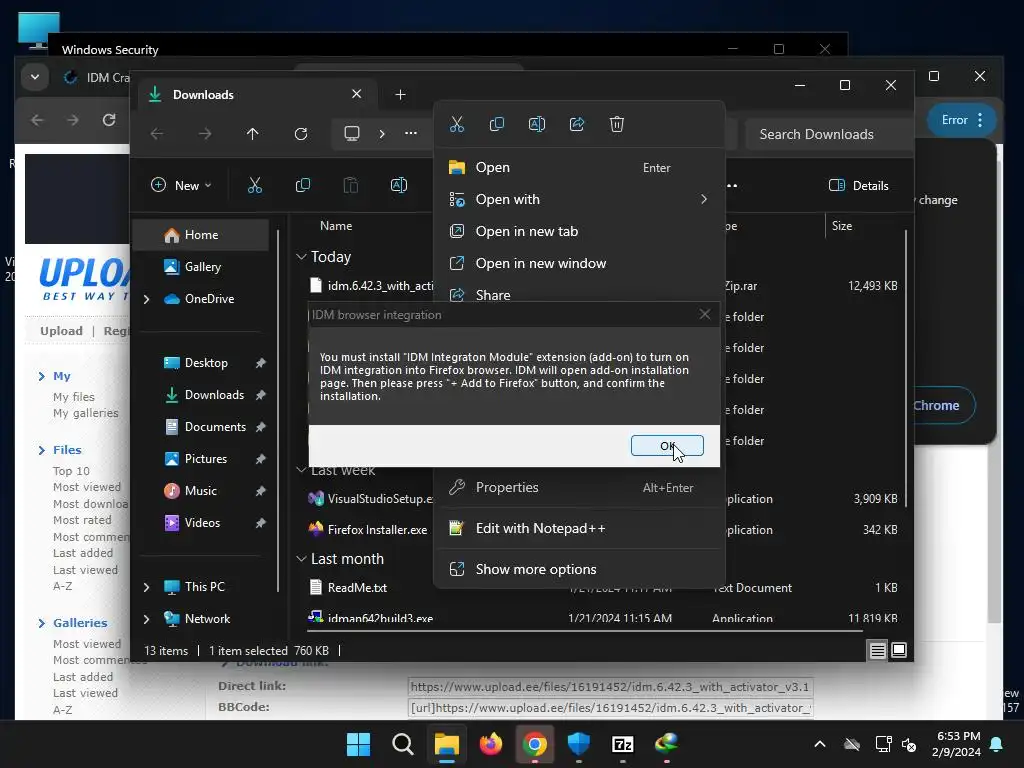
Task: Click the Copy icon in Explorer toolbar
Action: 302,185
